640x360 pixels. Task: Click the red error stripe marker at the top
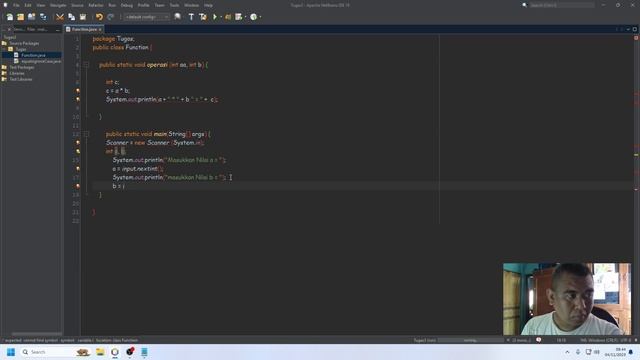pyautogui.click(x=636, y=38)
